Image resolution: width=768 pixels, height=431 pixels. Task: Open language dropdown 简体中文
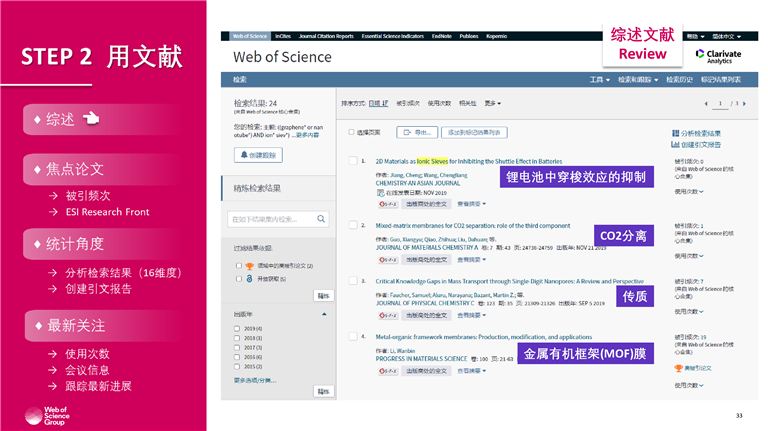tap(726, 36)
